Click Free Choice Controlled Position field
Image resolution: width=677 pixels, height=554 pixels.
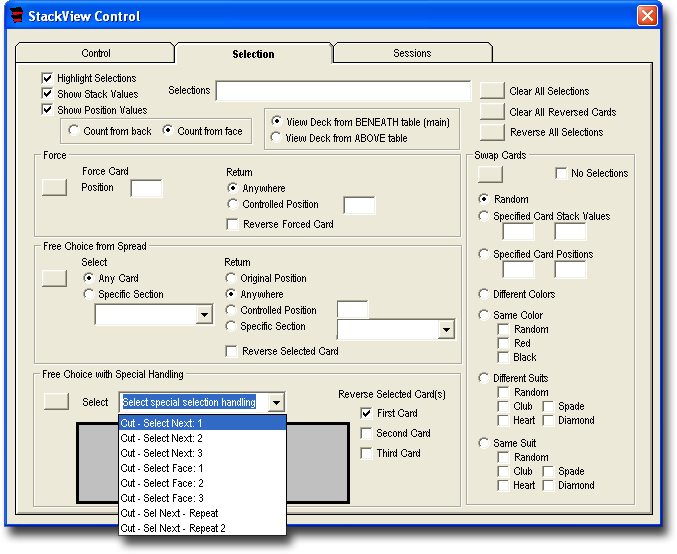[x=352, y=309]
